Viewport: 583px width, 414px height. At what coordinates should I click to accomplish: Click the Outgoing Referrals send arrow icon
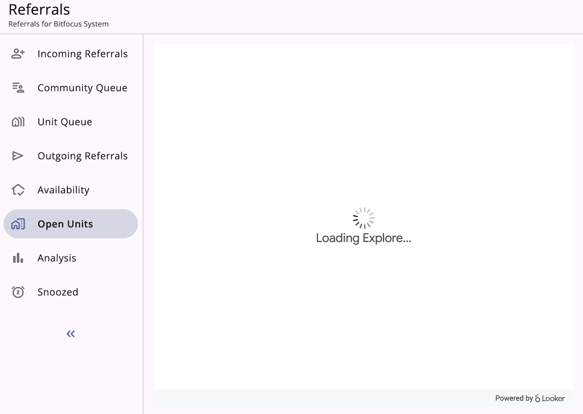pyautogui.click(x=18, y=156)
